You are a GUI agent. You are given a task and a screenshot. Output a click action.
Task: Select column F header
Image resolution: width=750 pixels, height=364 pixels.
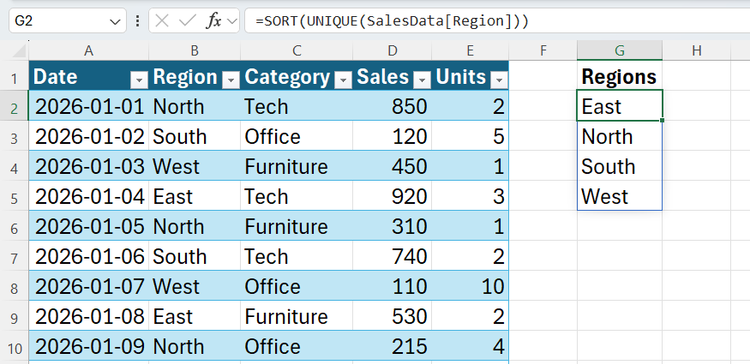point(543,51)
